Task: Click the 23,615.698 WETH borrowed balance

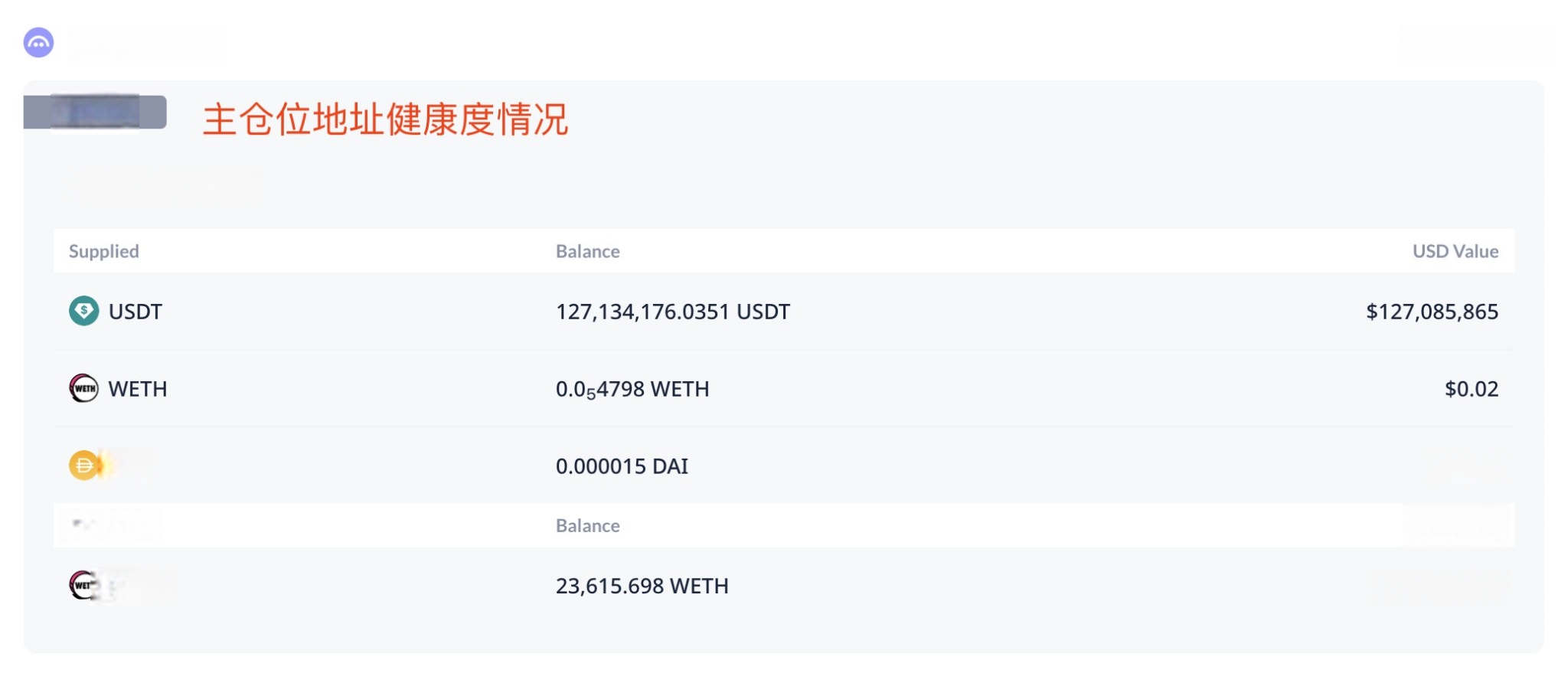Action: [x=642, y=586]
